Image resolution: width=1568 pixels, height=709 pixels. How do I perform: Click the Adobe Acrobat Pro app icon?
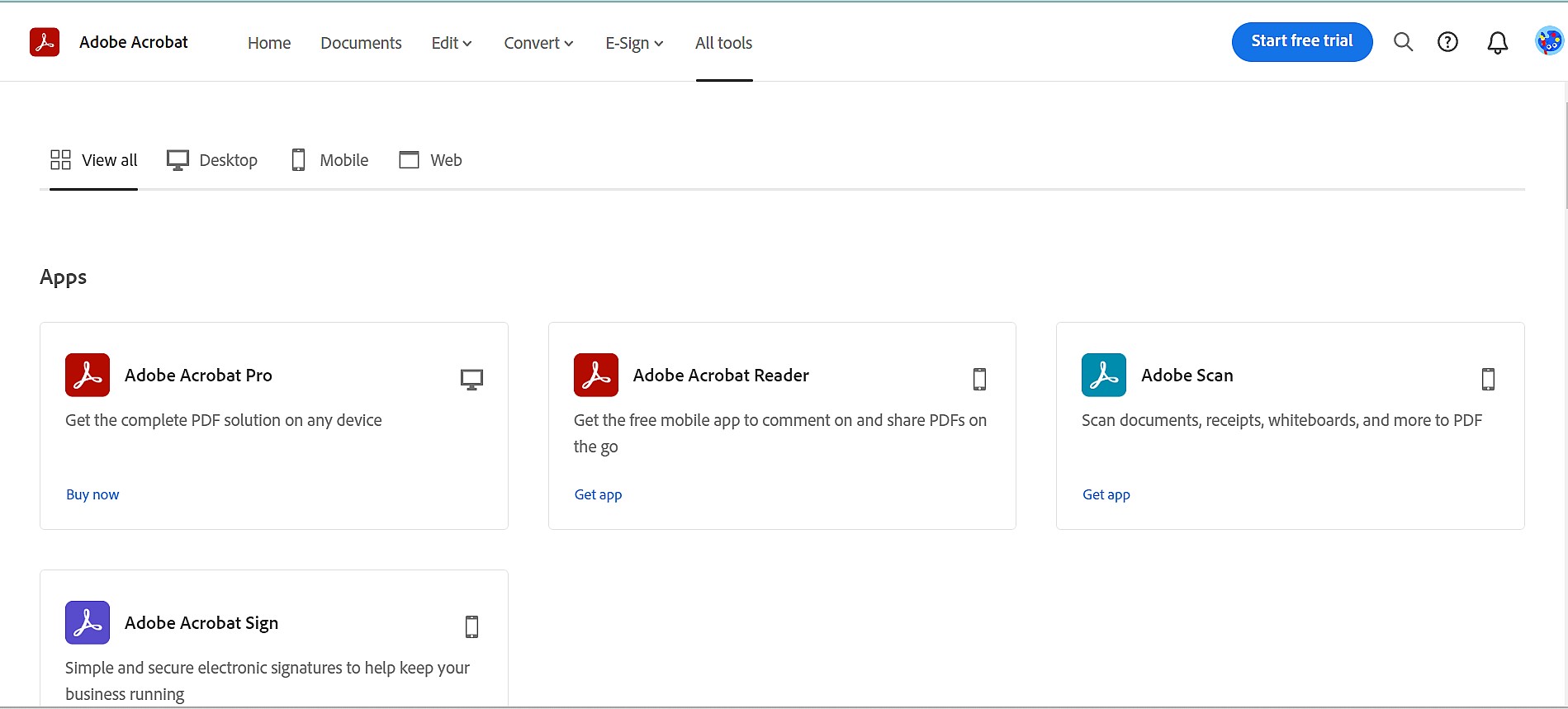tap(88, 376)
